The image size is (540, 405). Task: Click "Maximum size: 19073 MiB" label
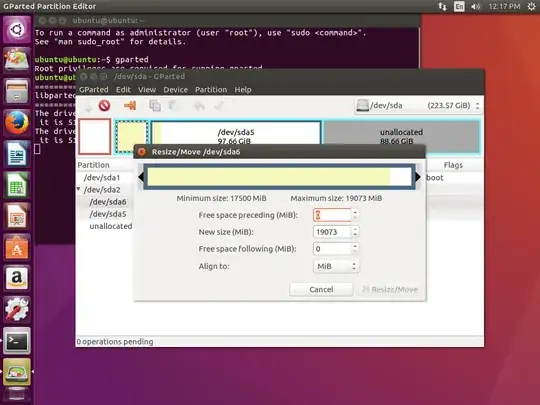(x=336, y=198)
